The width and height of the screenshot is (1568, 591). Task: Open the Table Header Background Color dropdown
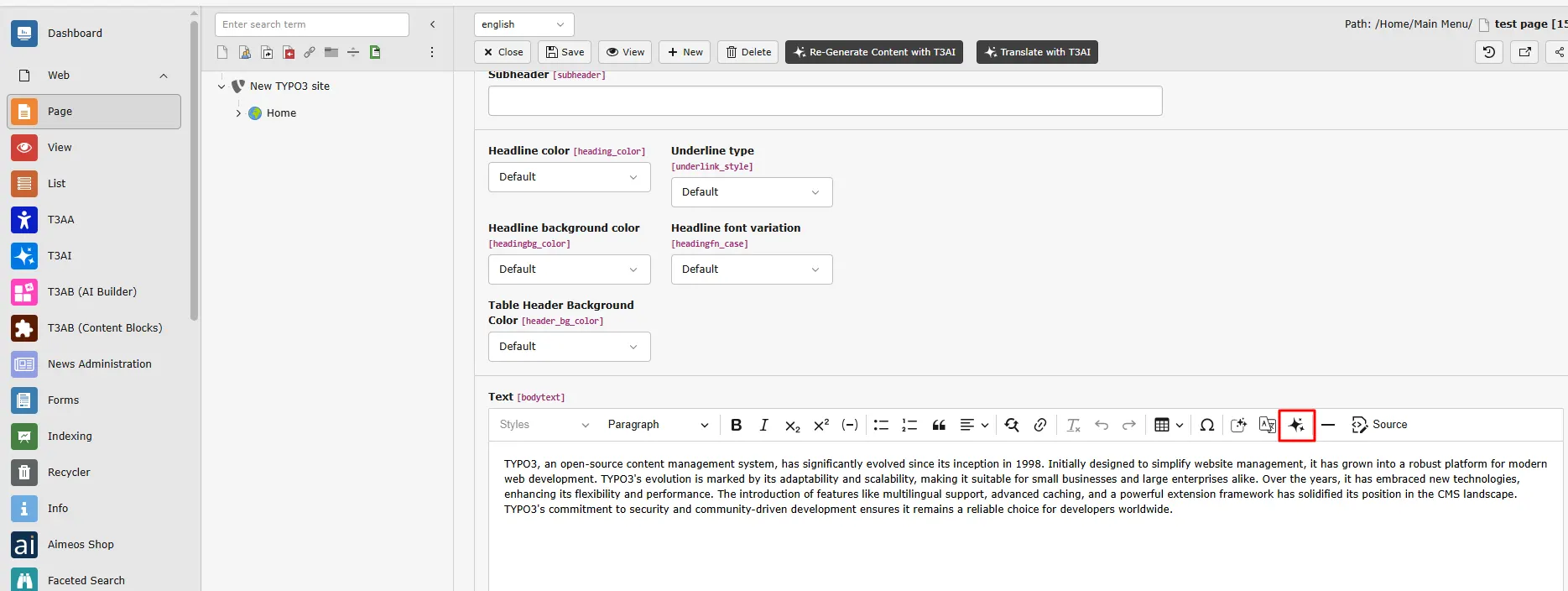click(570, 347)
